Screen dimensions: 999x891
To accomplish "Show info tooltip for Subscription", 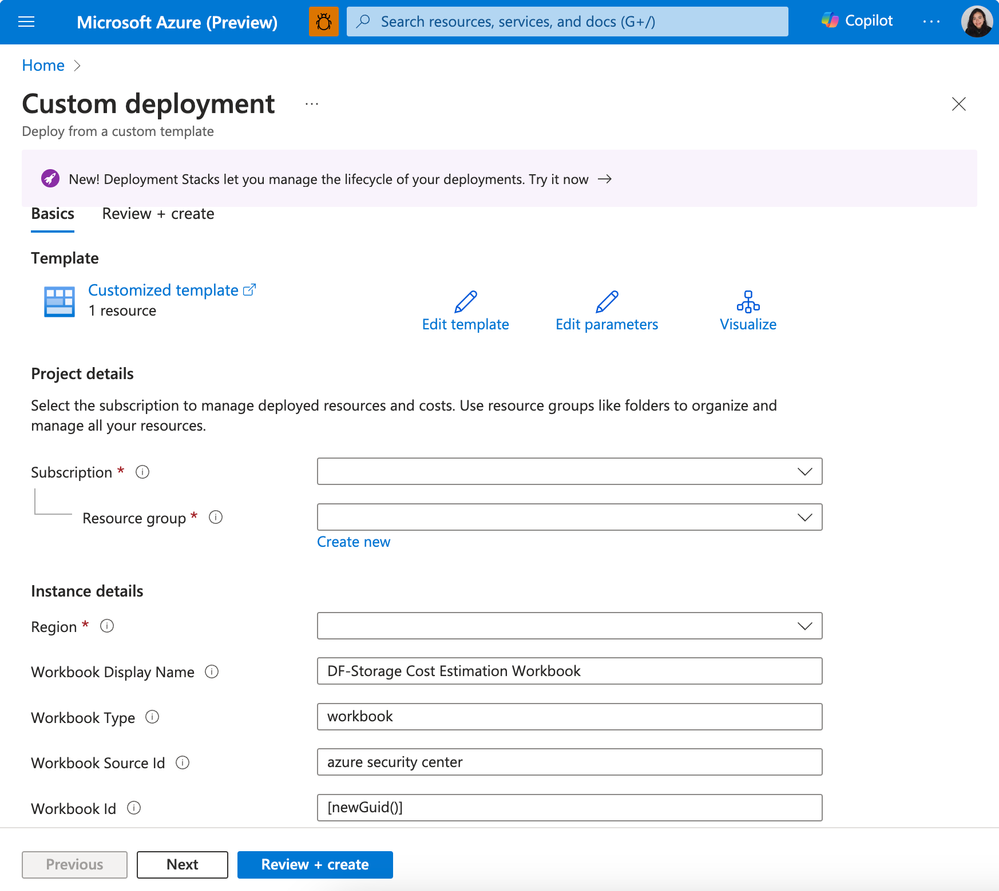I will click(143, 472).
